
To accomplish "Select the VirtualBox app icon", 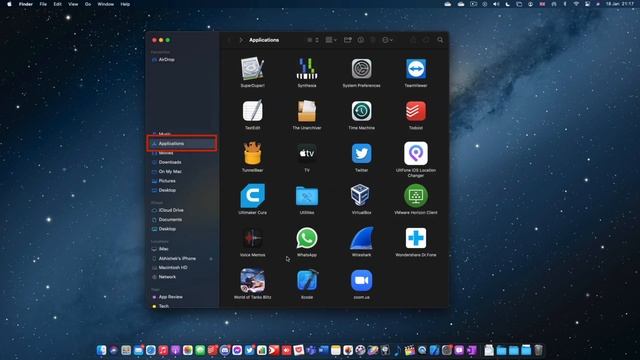I will pyautogui.click(x=360, y=196).
